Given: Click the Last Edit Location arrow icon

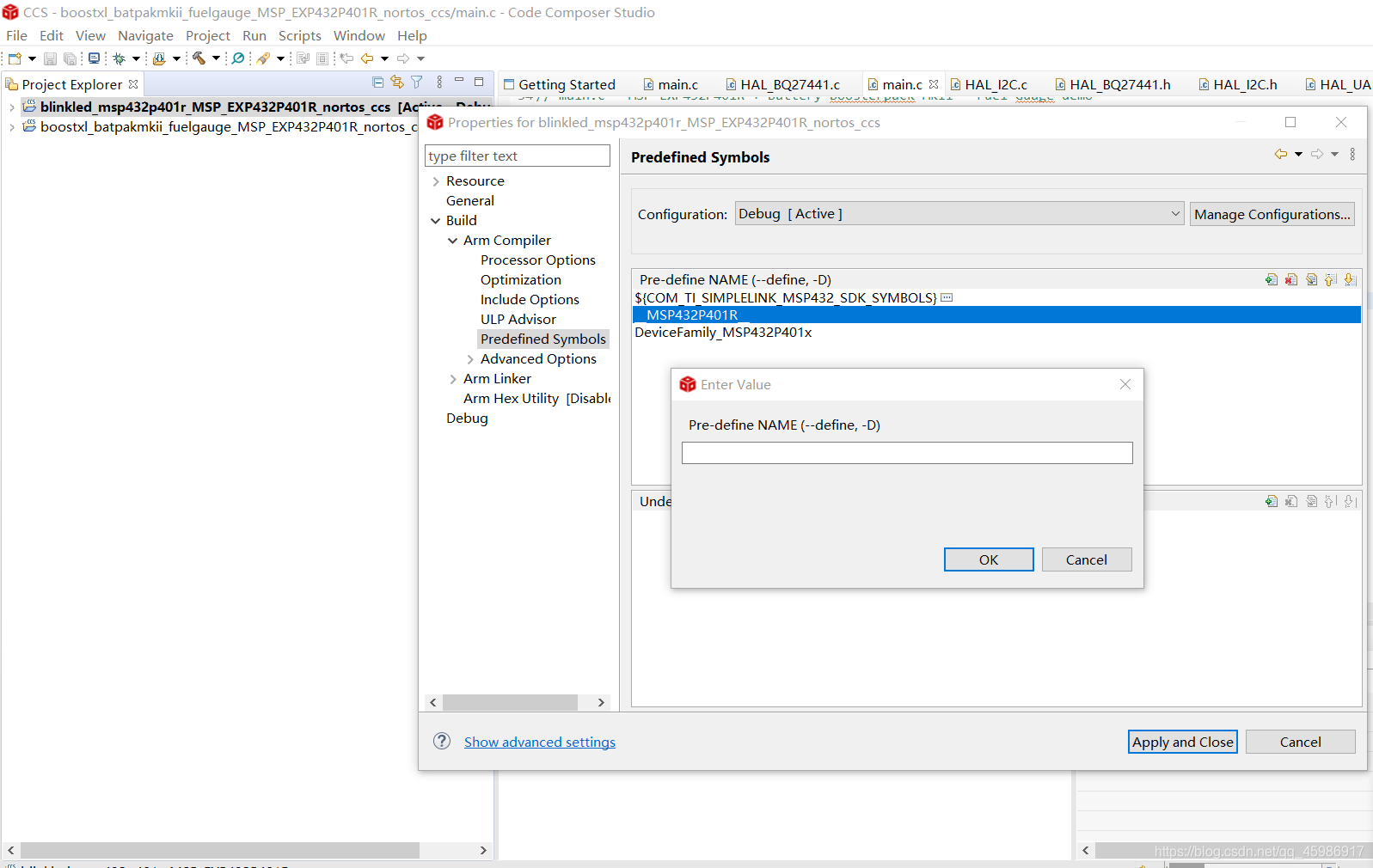Looking at the screenshot, I should (346, 58).
